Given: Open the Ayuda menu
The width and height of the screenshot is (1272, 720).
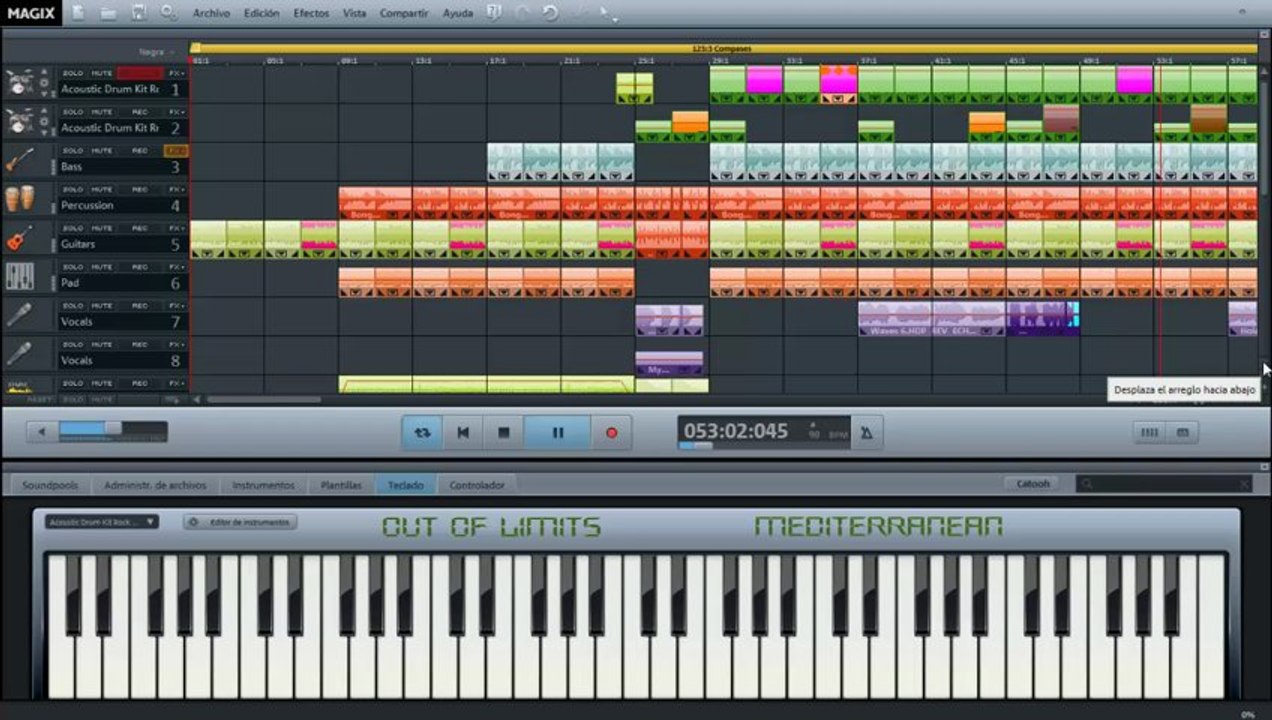Looking at the screenshot, I should coord(458,14).
